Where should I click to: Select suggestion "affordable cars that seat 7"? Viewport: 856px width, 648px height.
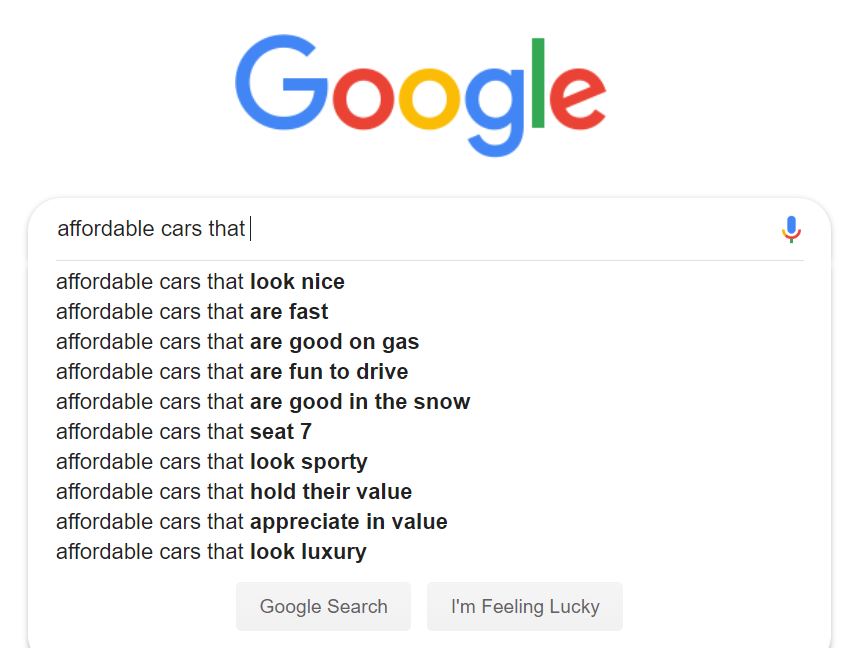(x=184, y=432)
